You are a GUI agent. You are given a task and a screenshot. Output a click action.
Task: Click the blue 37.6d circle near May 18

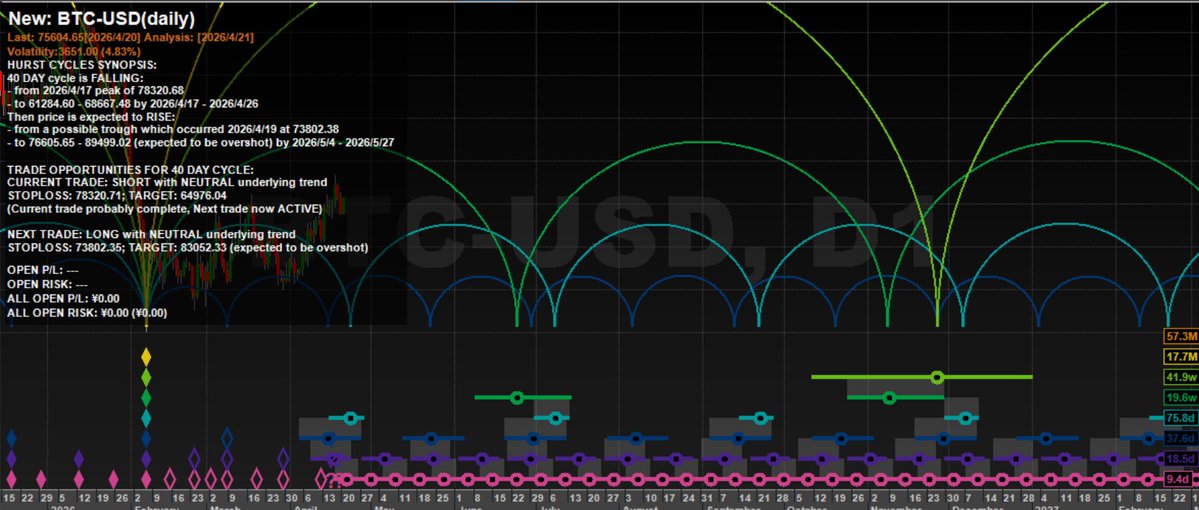[x=431, y=439]
